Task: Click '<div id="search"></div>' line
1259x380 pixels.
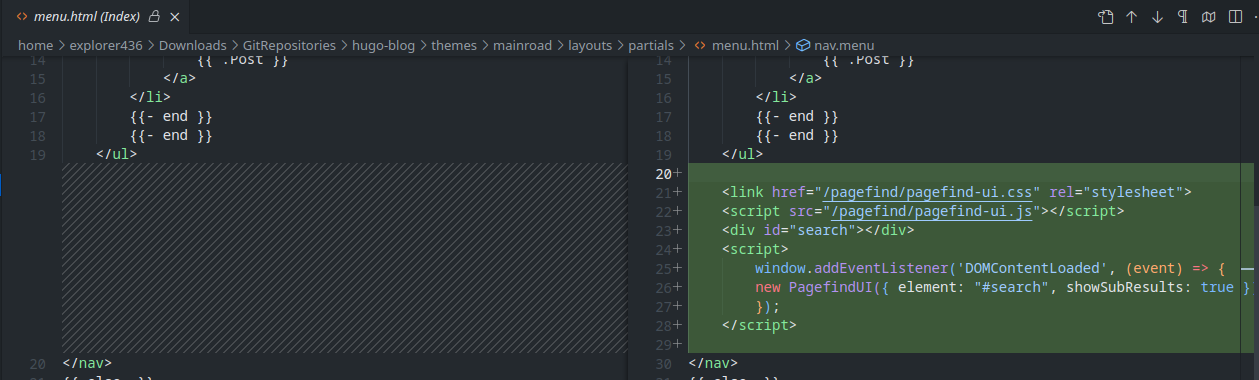Action: coord(818,230)
